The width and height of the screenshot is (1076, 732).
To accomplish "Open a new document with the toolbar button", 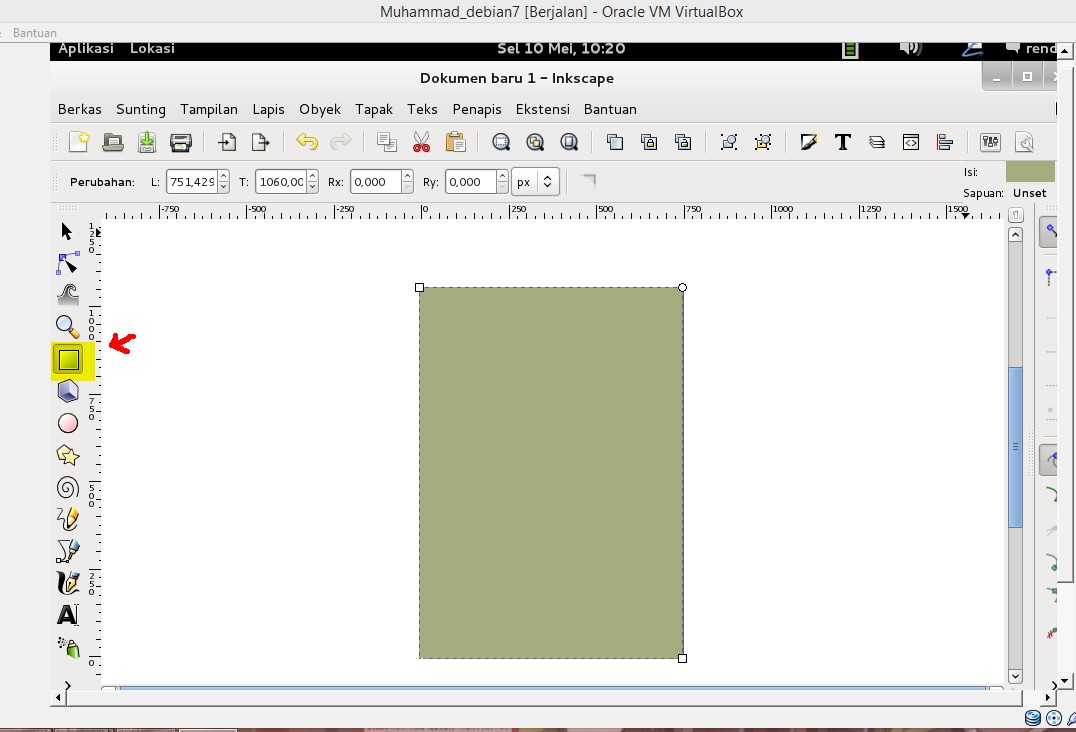I will point(79,141).
